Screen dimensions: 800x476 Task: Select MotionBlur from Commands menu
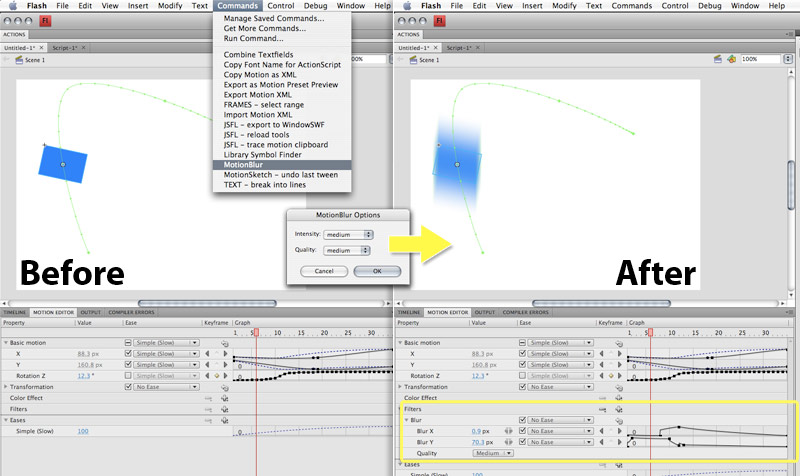pyautogui.click(x=282, y=165)
